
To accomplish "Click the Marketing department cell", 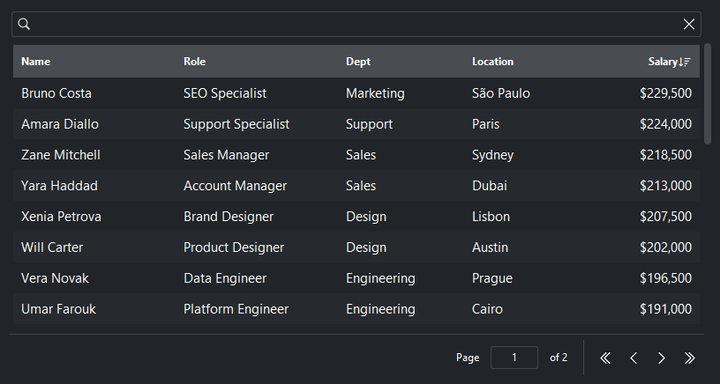I will (x=375, y=93).
